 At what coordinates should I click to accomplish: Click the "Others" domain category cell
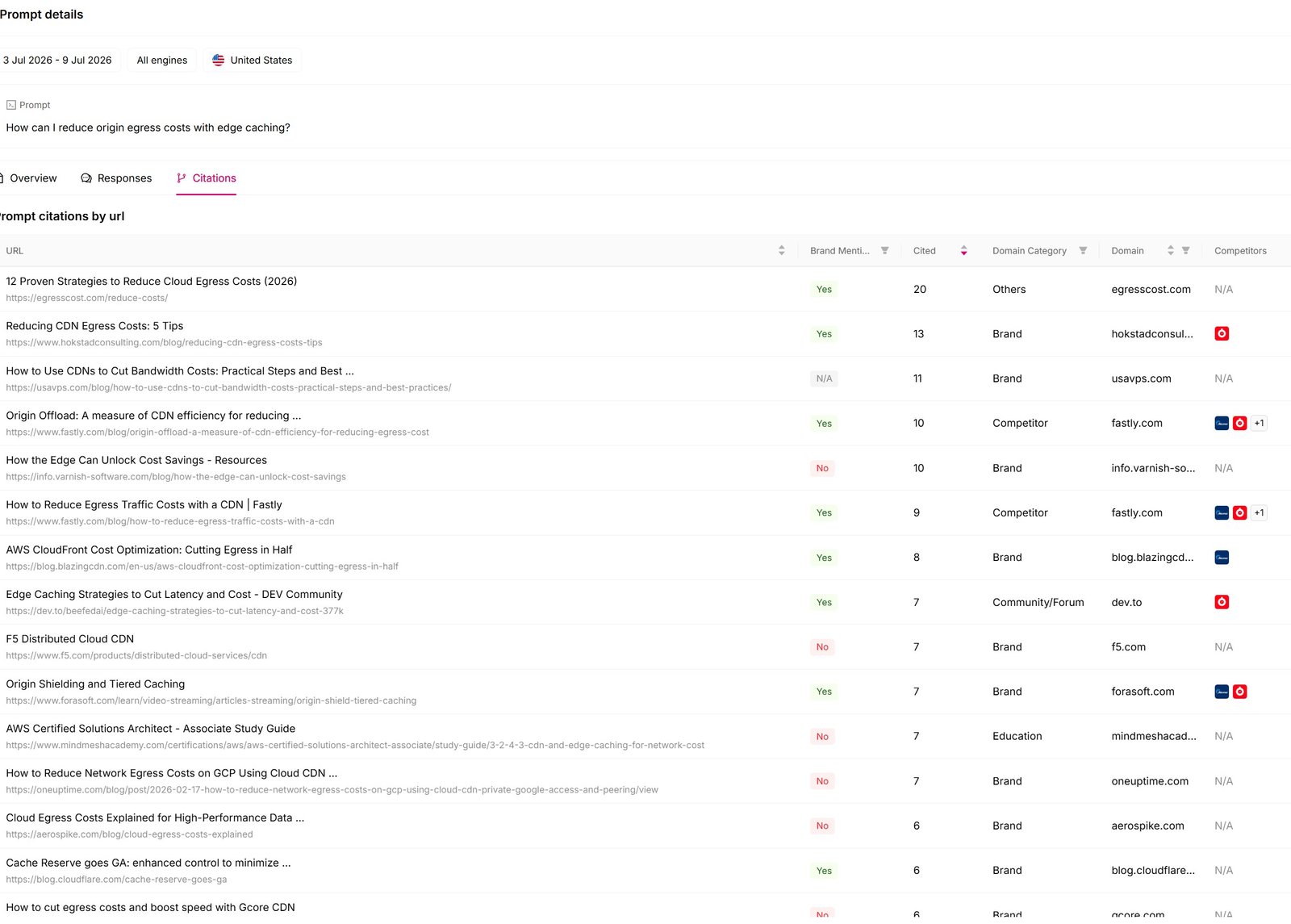click(1009, 290)
